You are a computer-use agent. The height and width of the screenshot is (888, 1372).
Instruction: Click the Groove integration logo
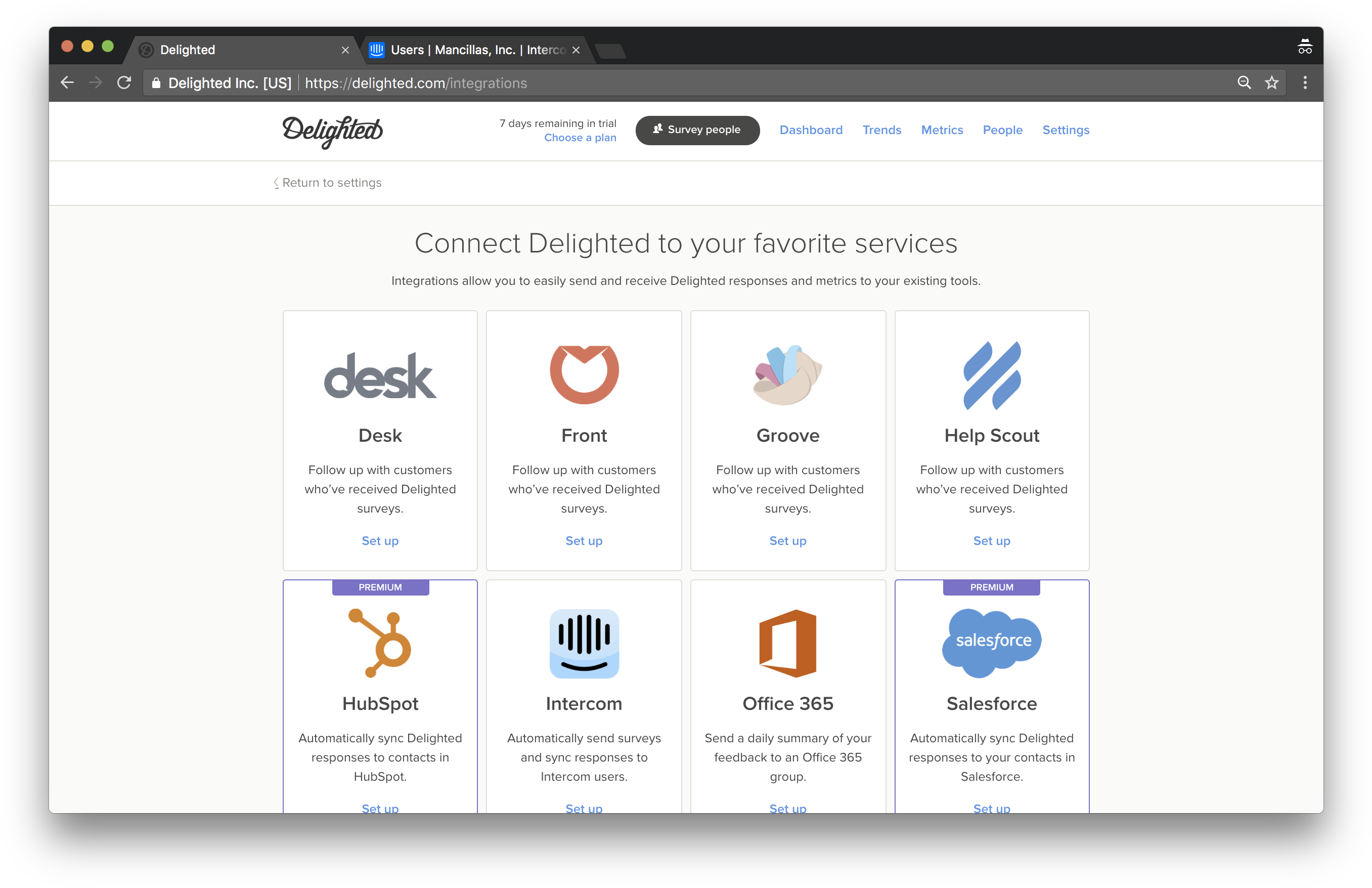click(x=787, y=374)
